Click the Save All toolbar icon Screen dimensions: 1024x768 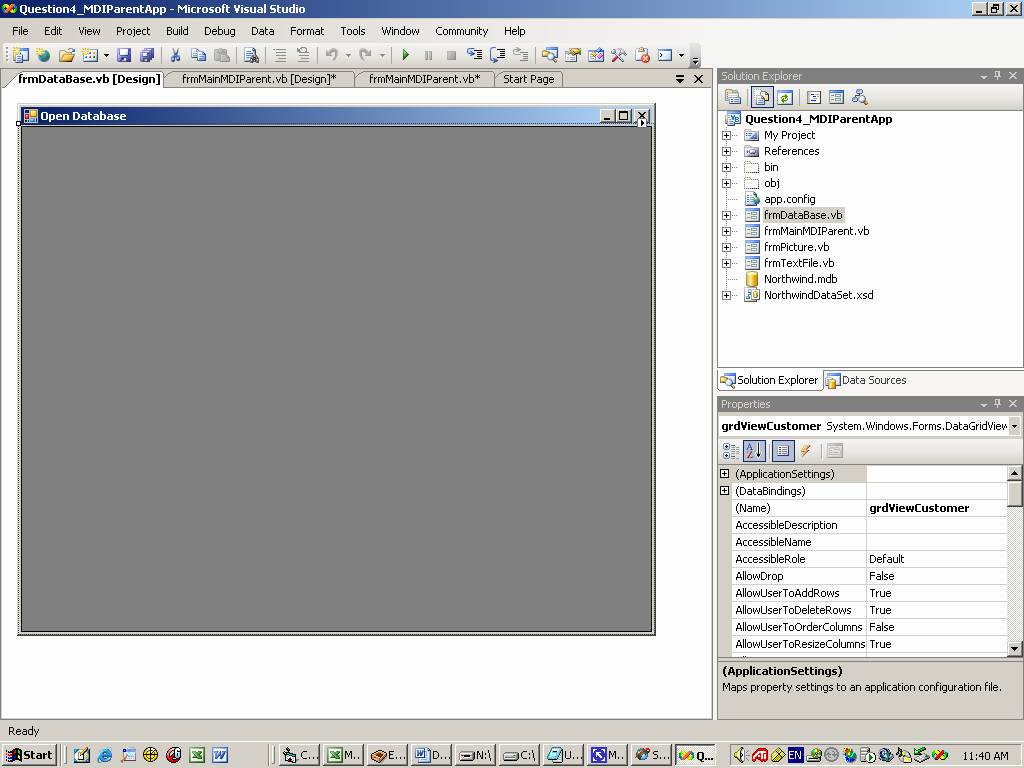point(147,56)
